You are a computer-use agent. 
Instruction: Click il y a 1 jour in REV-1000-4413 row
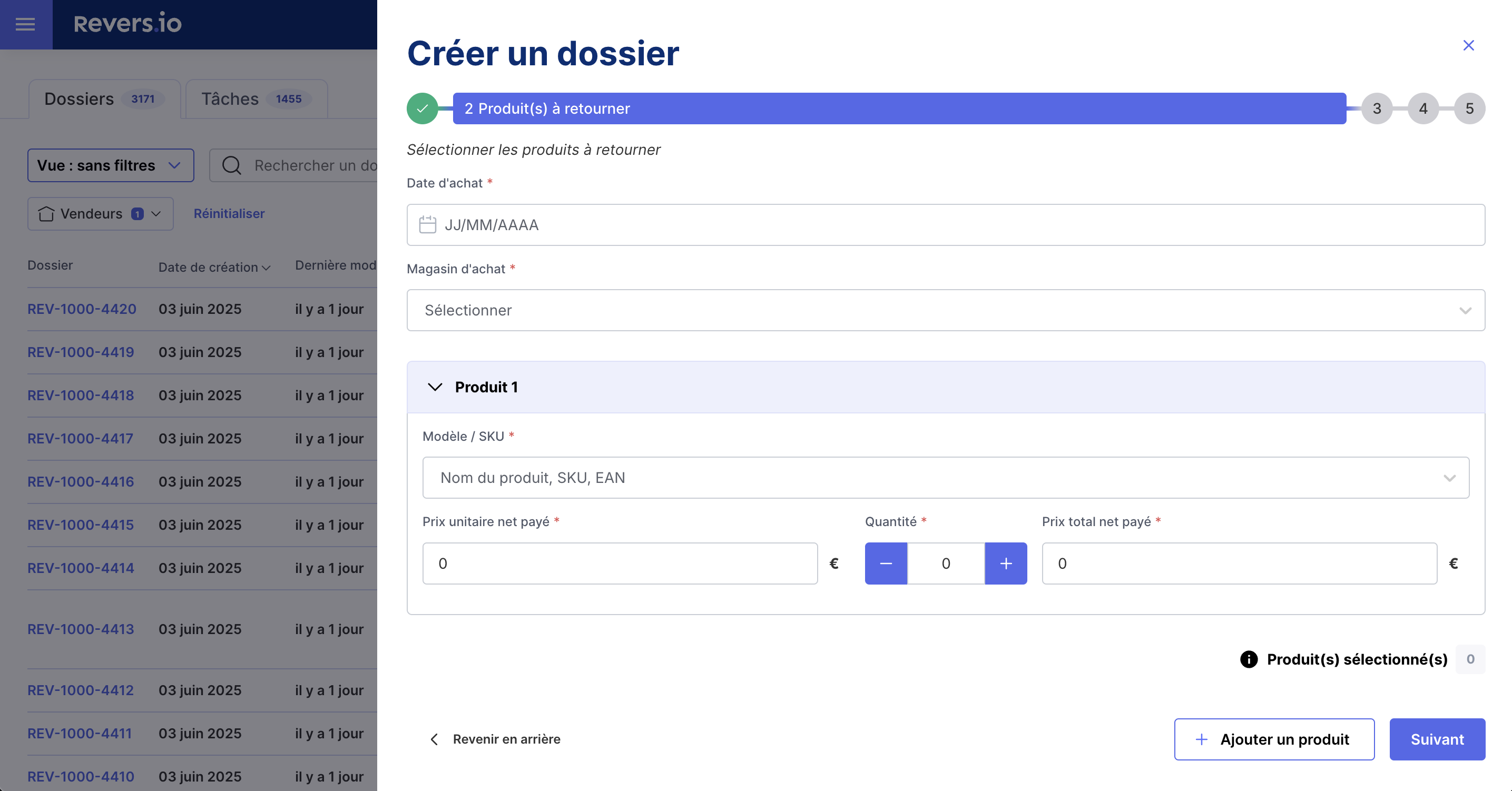(x=329, y=629)
